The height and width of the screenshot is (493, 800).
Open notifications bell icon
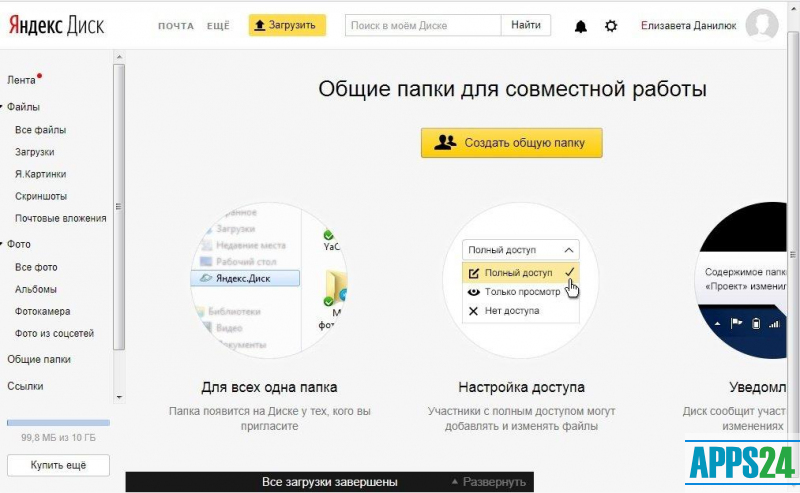(581, 26)
